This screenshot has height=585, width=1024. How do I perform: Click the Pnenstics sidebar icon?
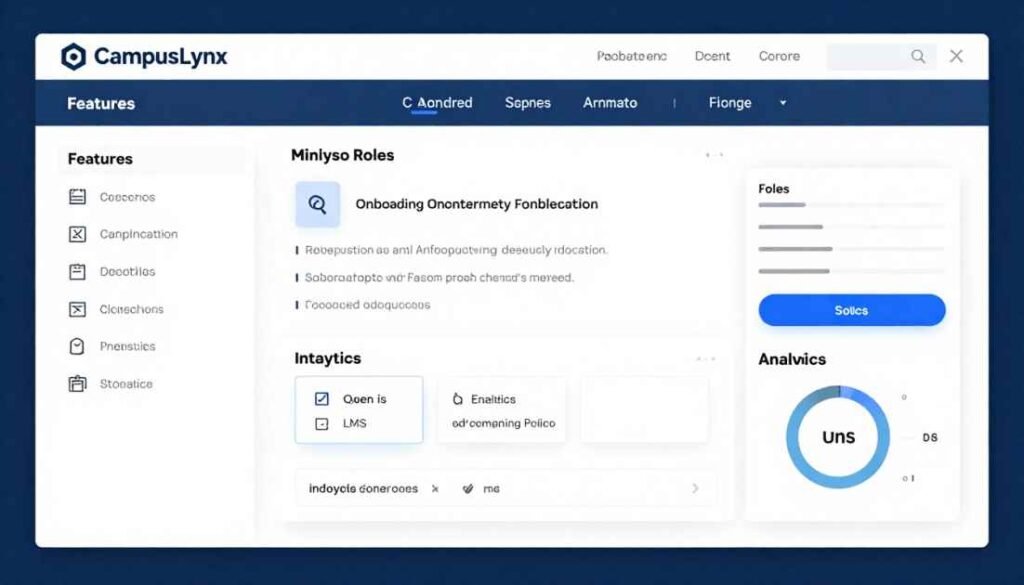pos(78,346)
